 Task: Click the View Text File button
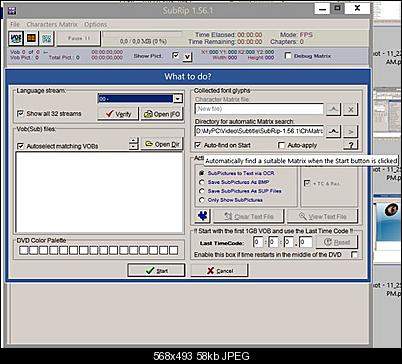point(322,216)
